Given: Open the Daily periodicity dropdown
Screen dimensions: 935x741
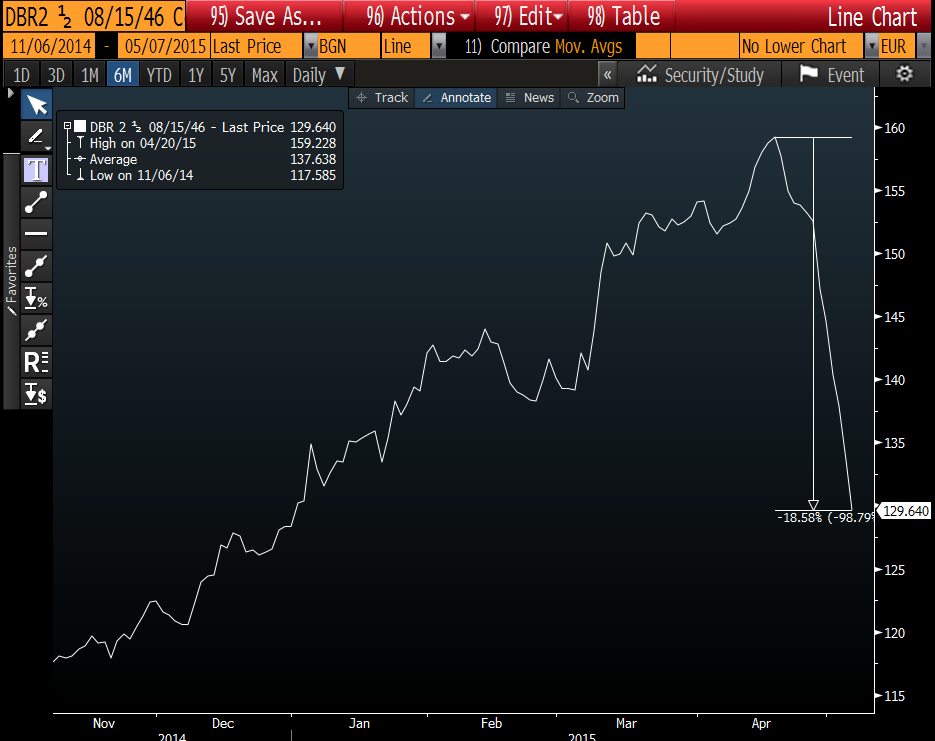Looking at the screenshot, I should tap(318, 75).
